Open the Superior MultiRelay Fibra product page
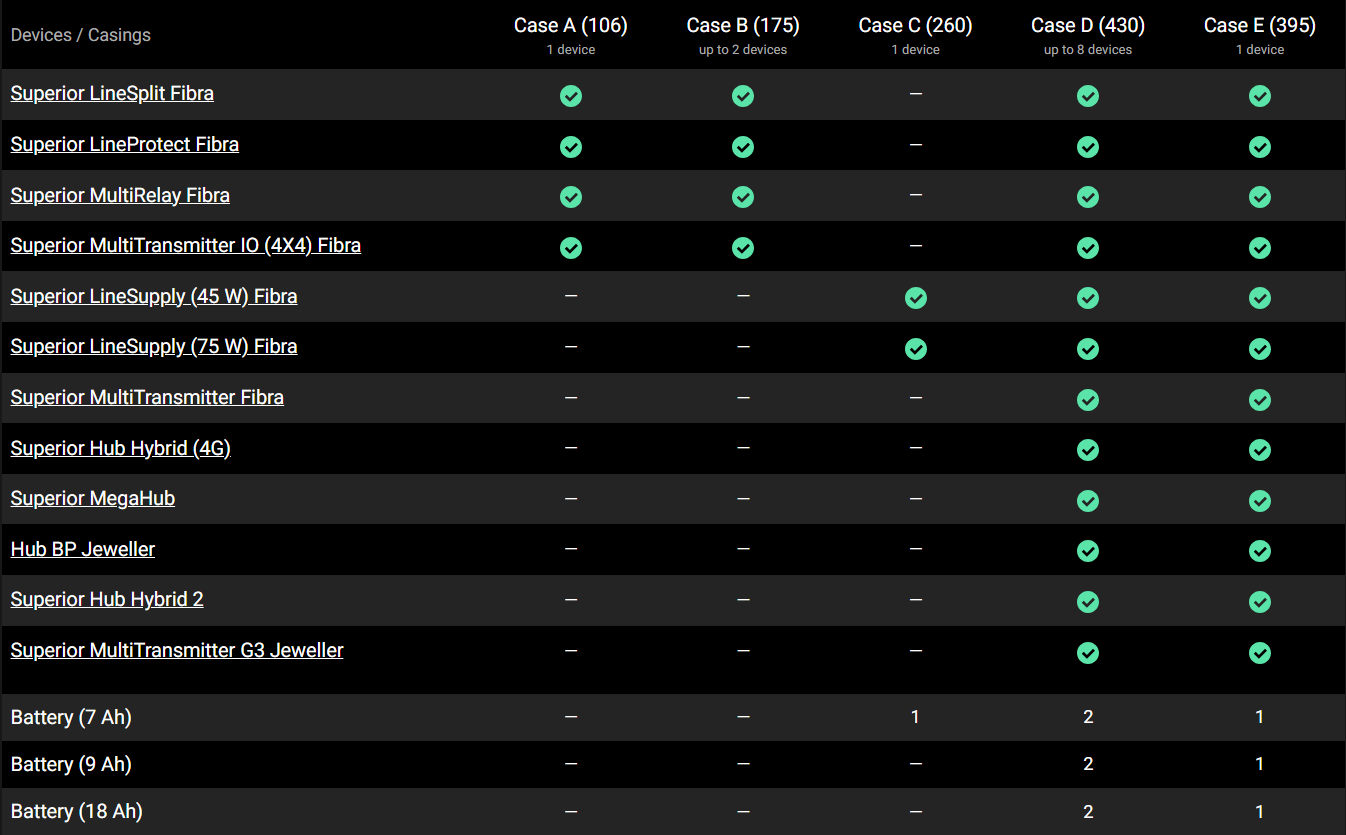The image size is (1346, 835). point(120,196)
